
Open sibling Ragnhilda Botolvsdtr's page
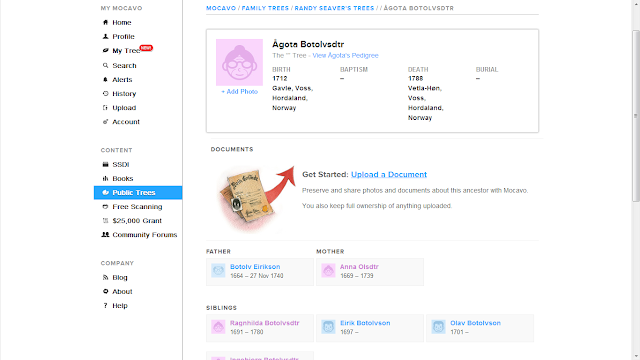(x=264, y=323)
